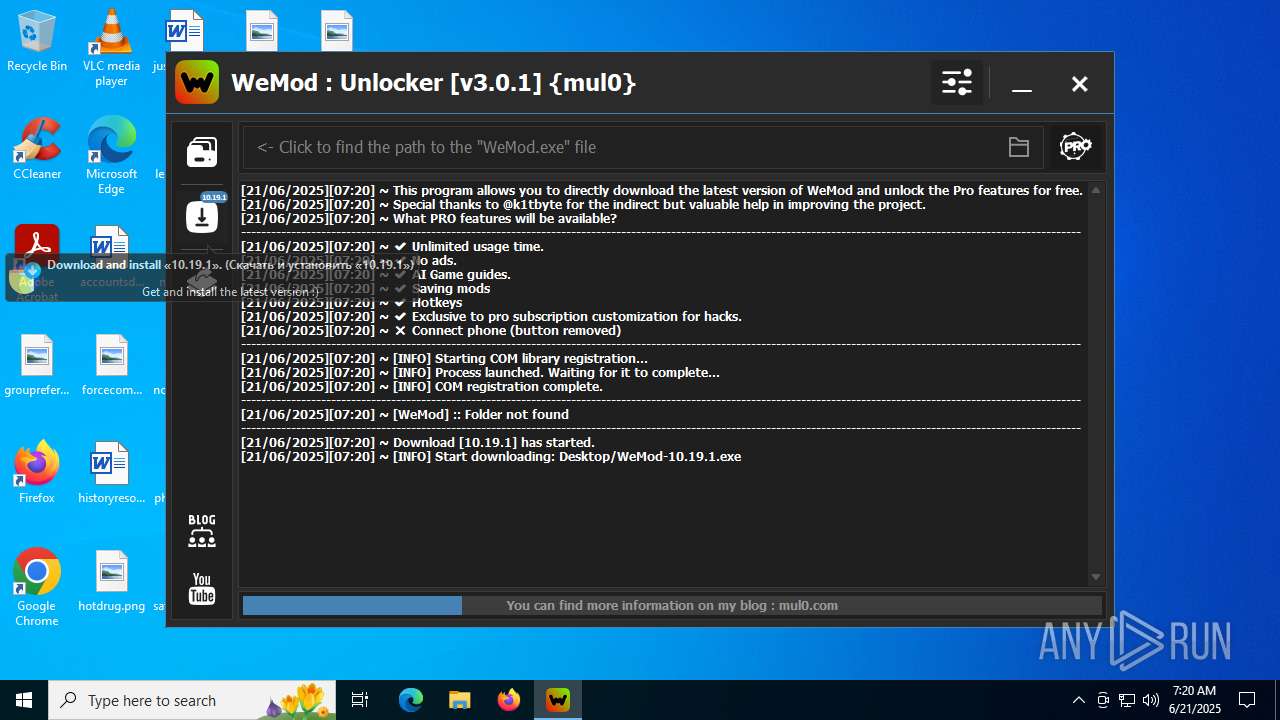Screen dimensions: 1280x720
Task: Open Microsoft Edge from the taskbar
Action: click(x=411, y=700)
